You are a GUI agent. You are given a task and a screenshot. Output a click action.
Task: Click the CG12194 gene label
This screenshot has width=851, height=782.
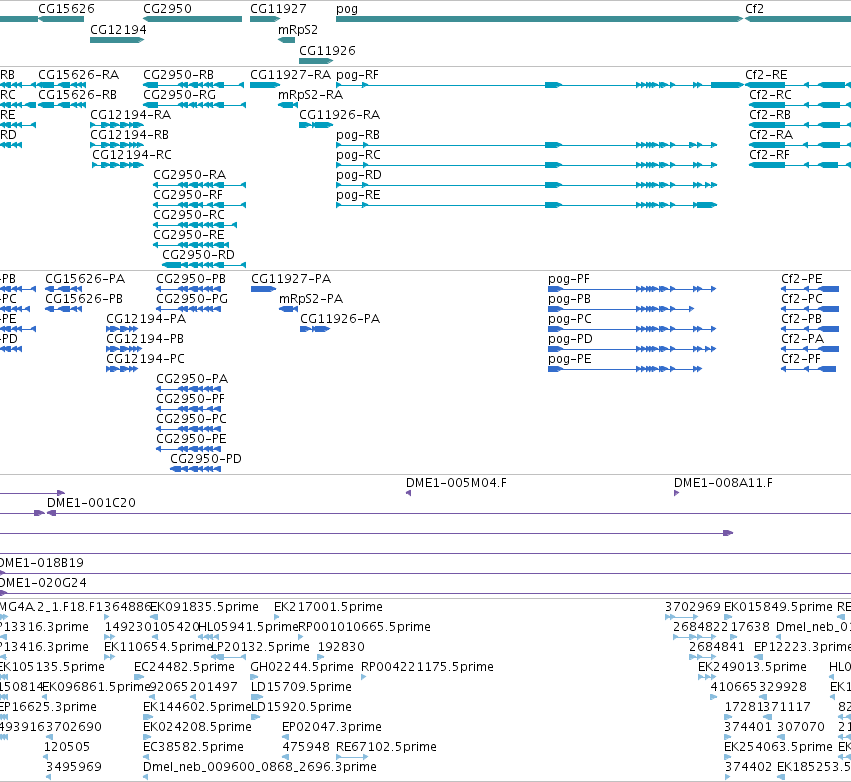[x=118, y=29]
